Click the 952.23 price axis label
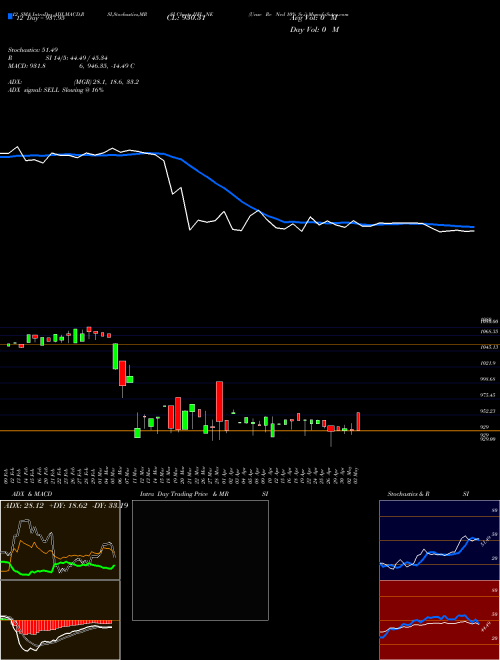Image resolution: width=500 pixels, height=660 pixels. 489,411
